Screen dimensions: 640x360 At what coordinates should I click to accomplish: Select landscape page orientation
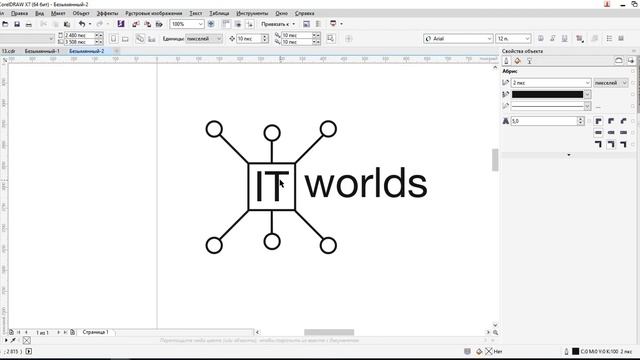coord(125,39)
